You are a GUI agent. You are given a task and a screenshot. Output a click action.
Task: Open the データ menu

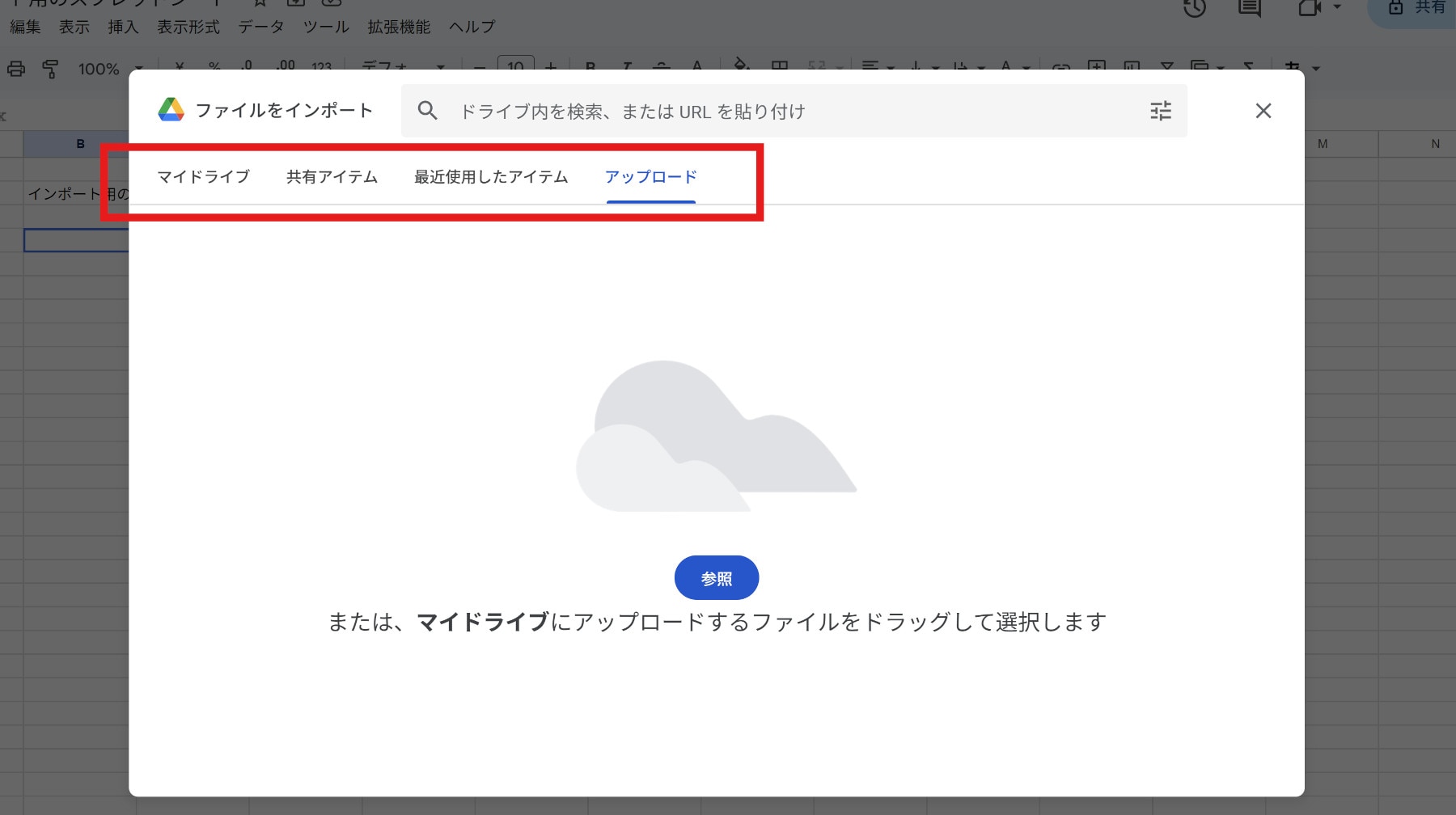[x=260, y=27]
